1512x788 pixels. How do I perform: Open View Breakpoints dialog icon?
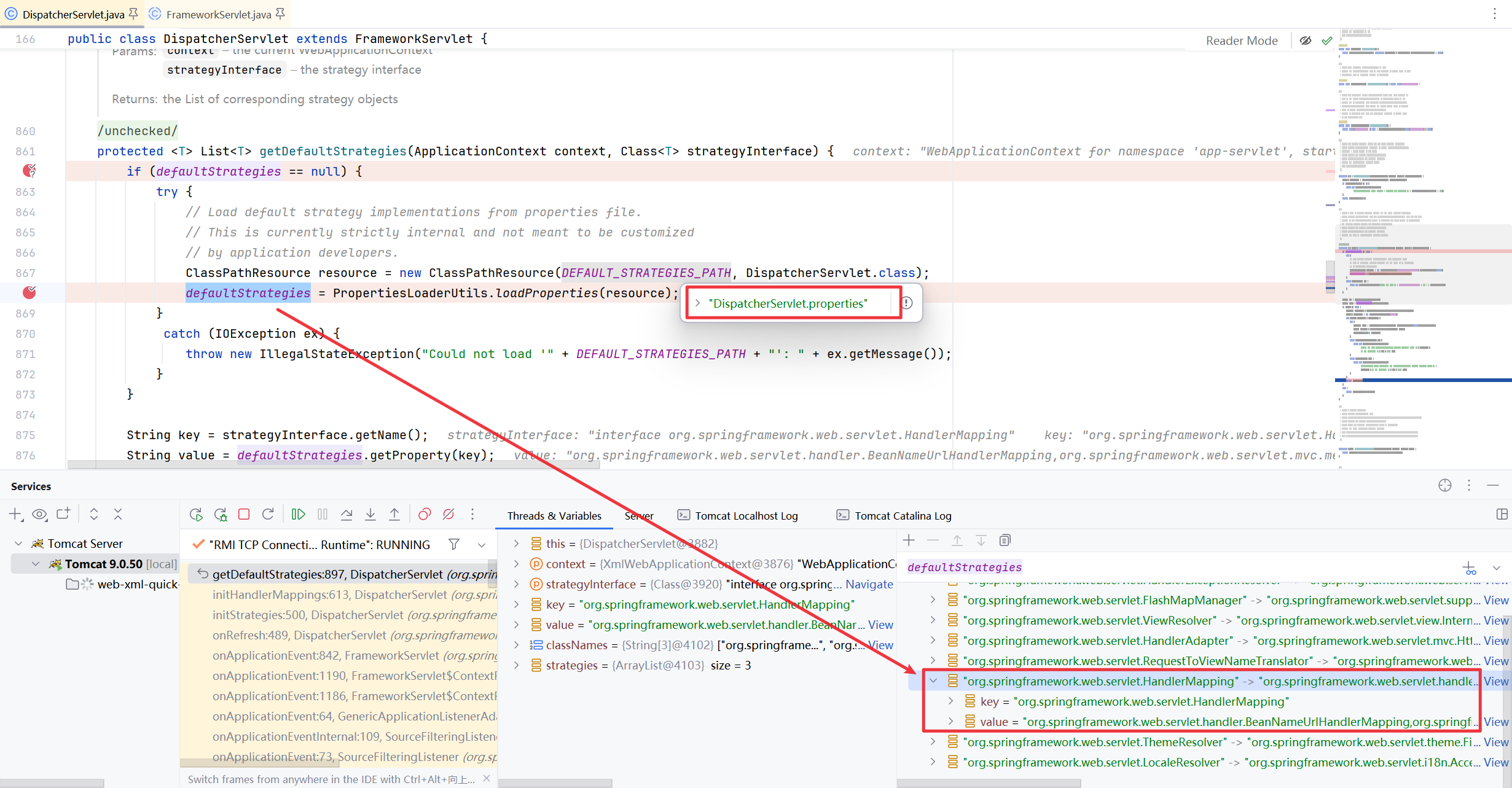click(425, 515)
